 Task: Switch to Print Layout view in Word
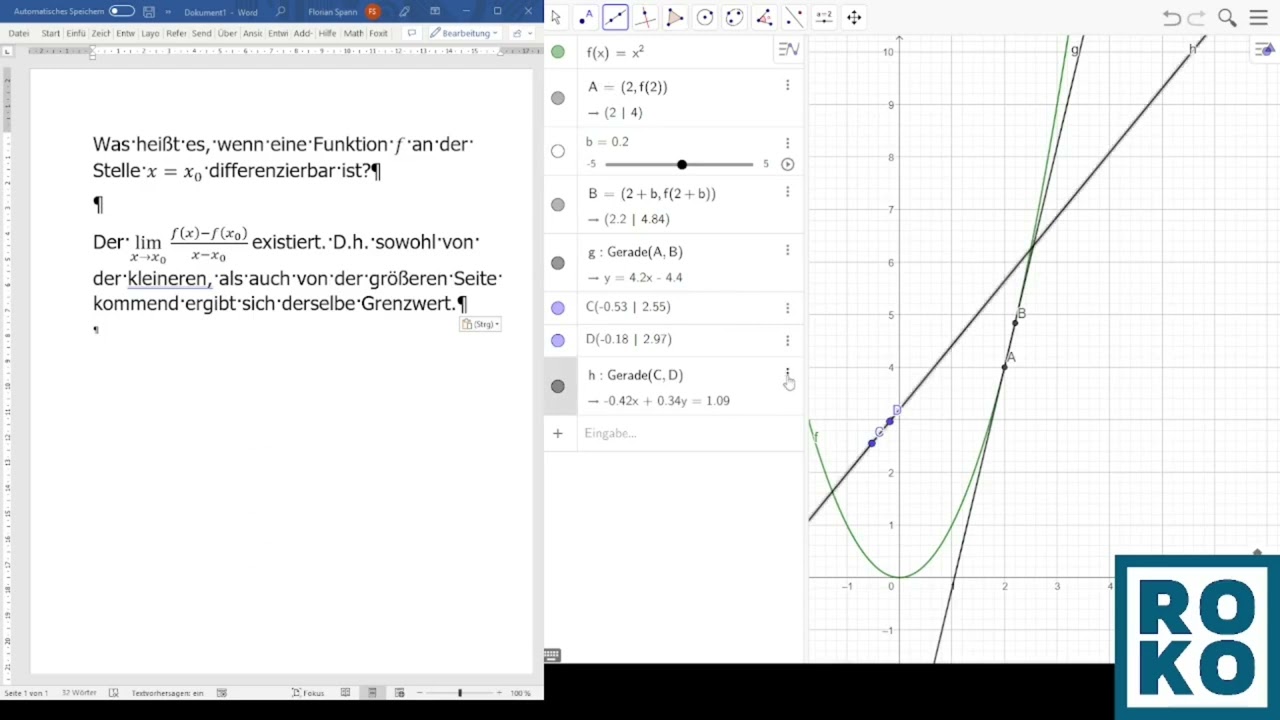point(372,693)
